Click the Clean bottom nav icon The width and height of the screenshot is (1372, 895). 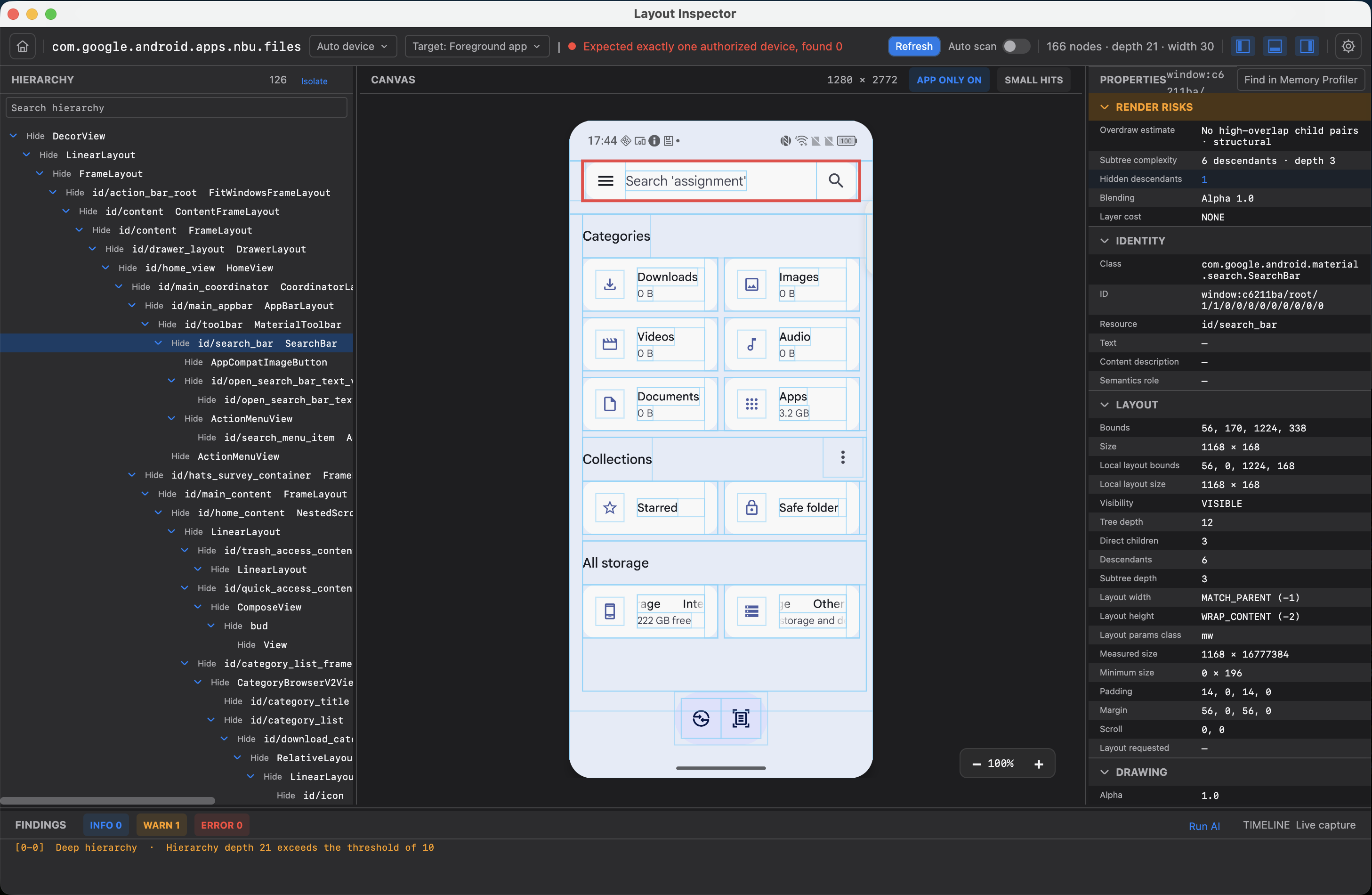coord(701,718)
